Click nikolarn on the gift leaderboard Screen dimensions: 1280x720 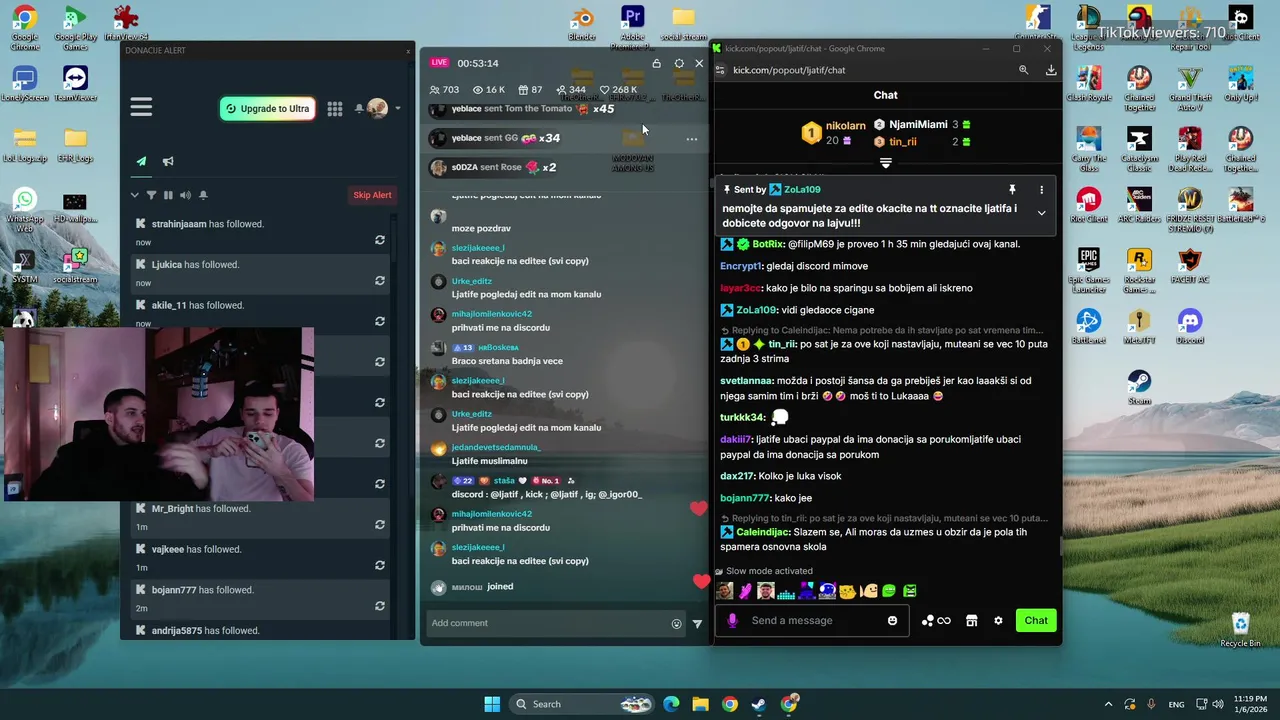coord(846,125)
